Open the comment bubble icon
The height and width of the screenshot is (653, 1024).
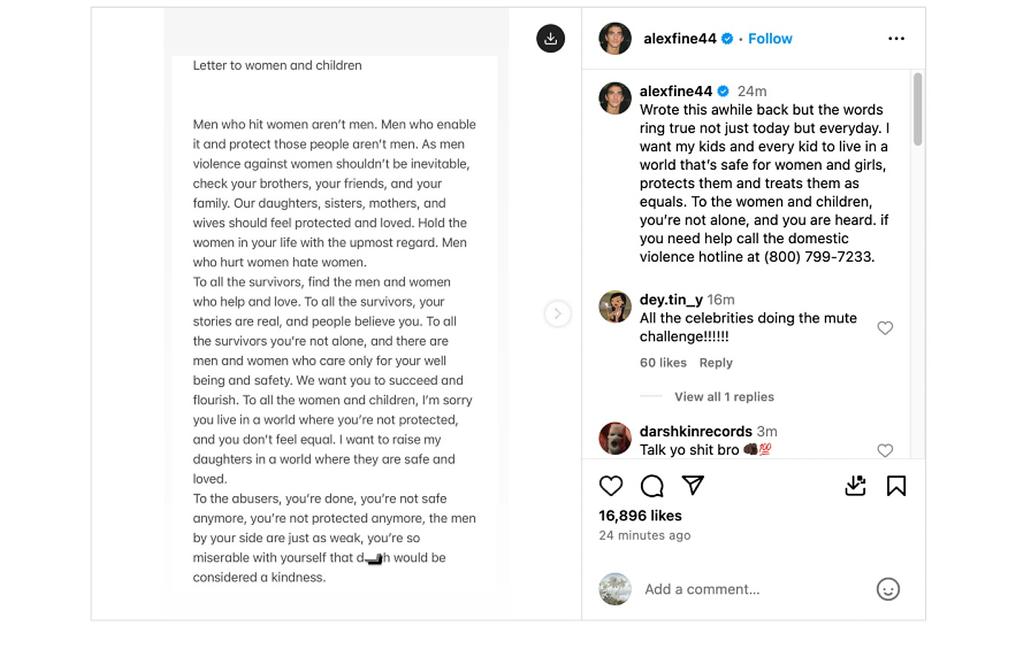click(652, 486)
